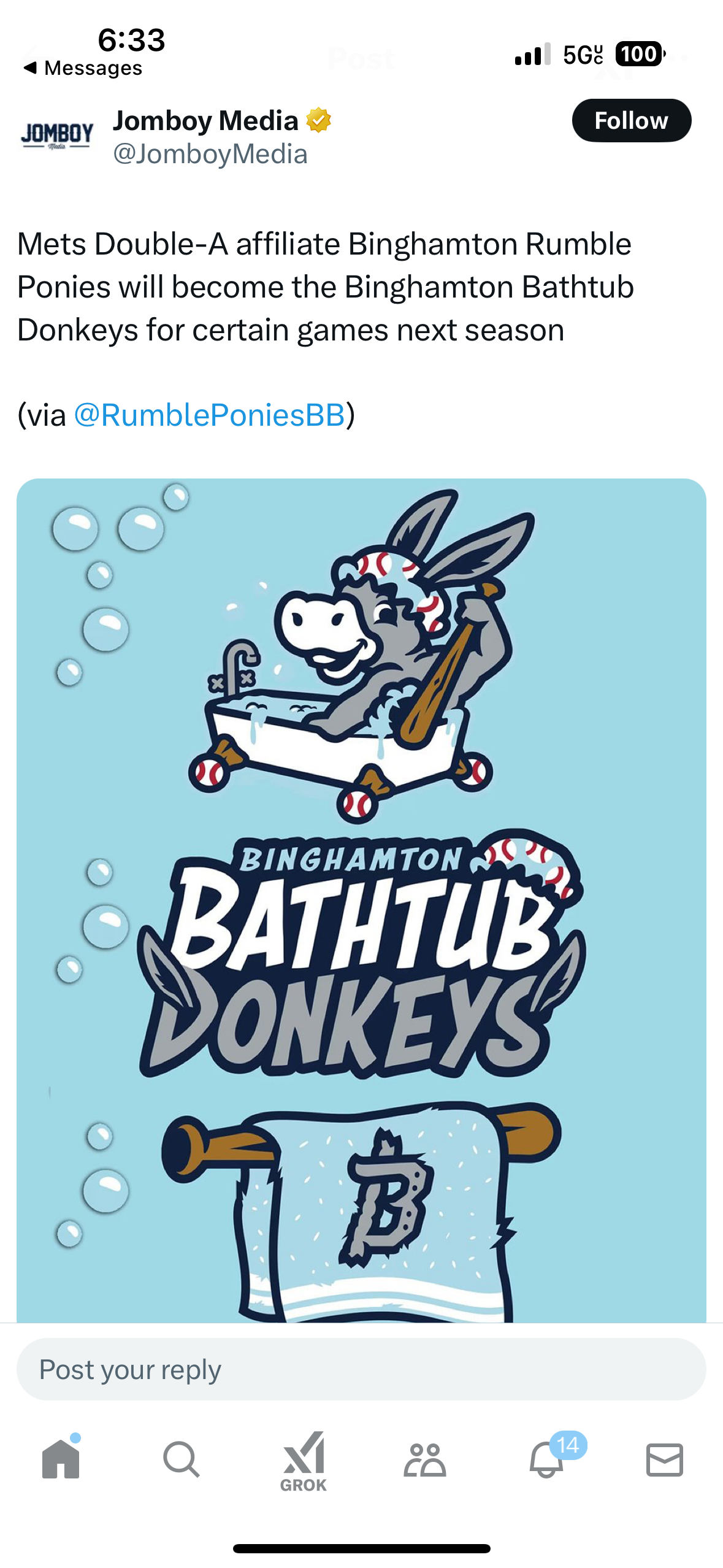Open the Bathtub Donkeys logo image

[x=361, y=901]
